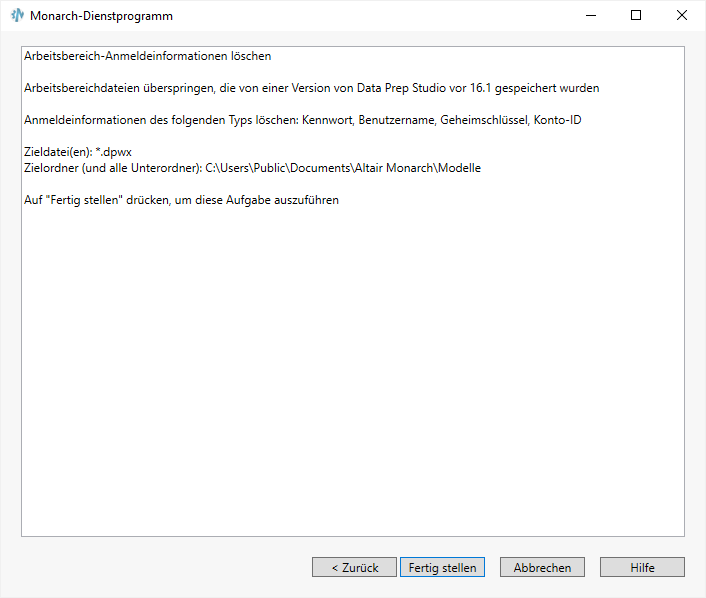Click the Monarch app icon in title bar
Screen dimensions: 706x598
[x=17, y=15]
